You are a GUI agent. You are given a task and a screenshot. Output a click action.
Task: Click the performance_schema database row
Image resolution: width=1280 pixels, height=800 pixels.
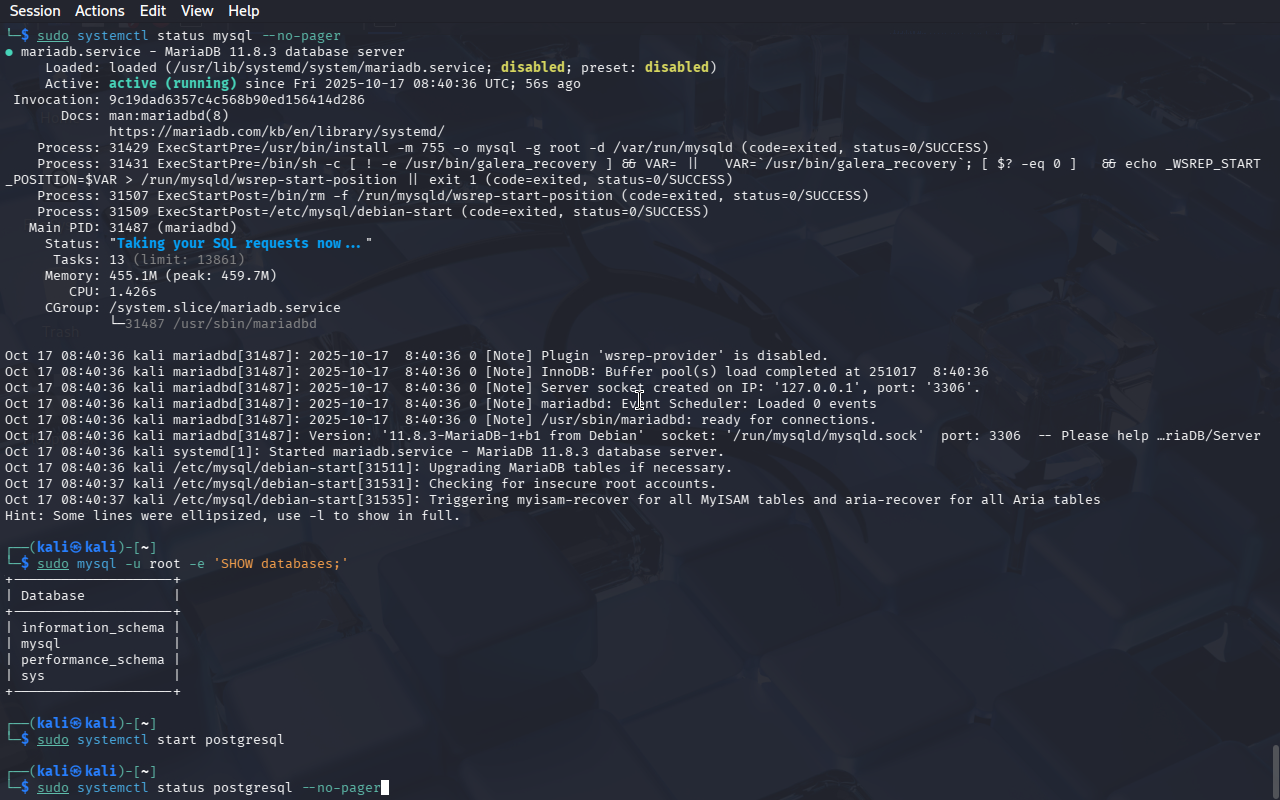[x=92, y=660]
